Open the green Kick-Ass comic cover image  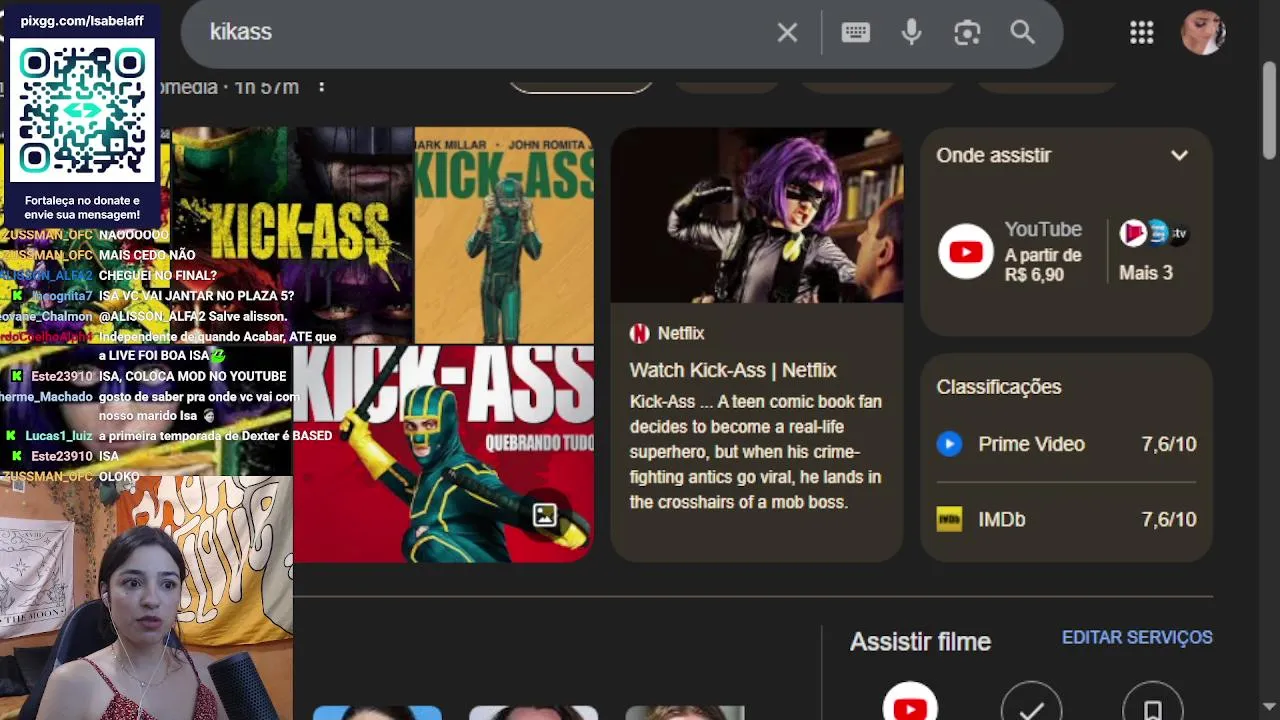[504, 235]
